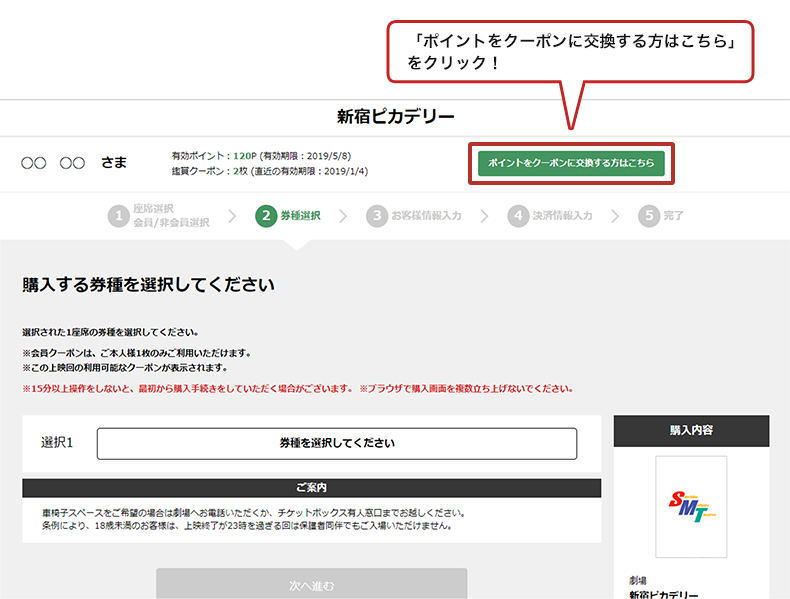Open the 券種を選択してください ticket type selector

pos(336,443)
